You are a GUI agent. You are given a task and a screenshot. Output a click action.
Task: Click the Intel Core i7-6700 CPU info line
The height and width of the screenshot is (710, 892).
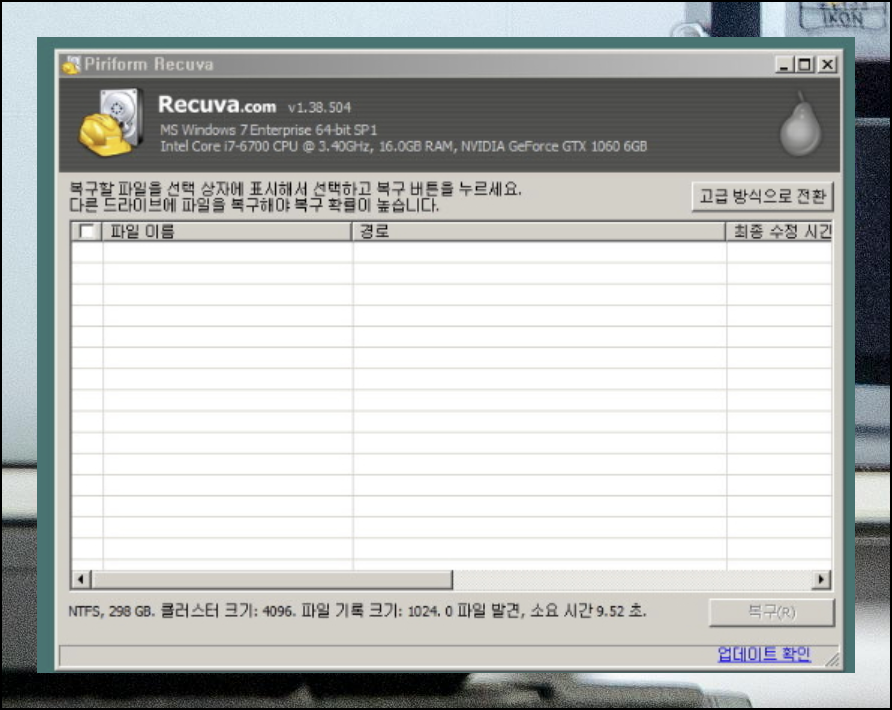(403, 146)
